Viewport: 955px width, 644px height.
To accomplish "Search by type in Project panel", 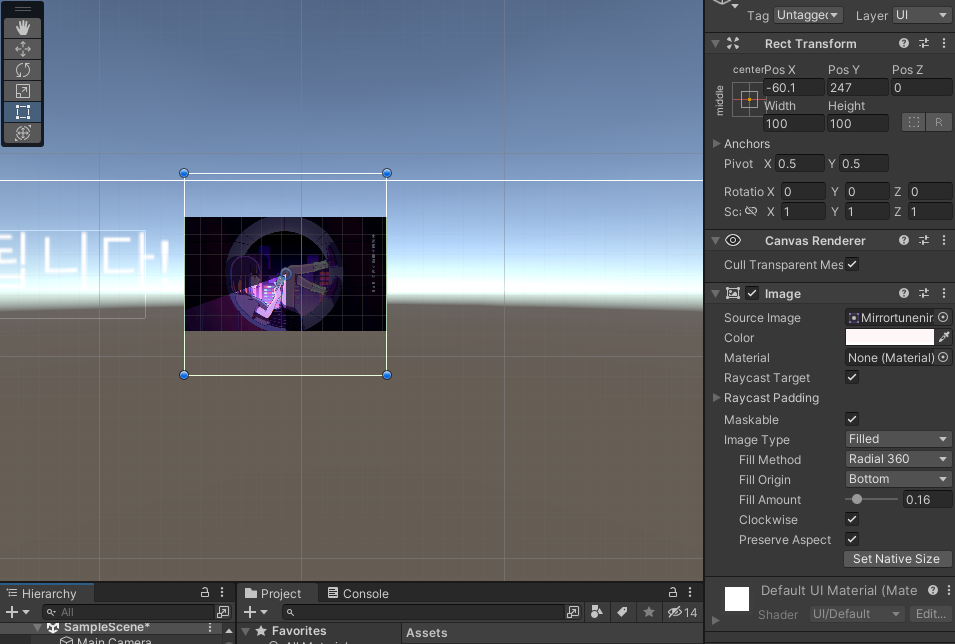I will [597, 612].
